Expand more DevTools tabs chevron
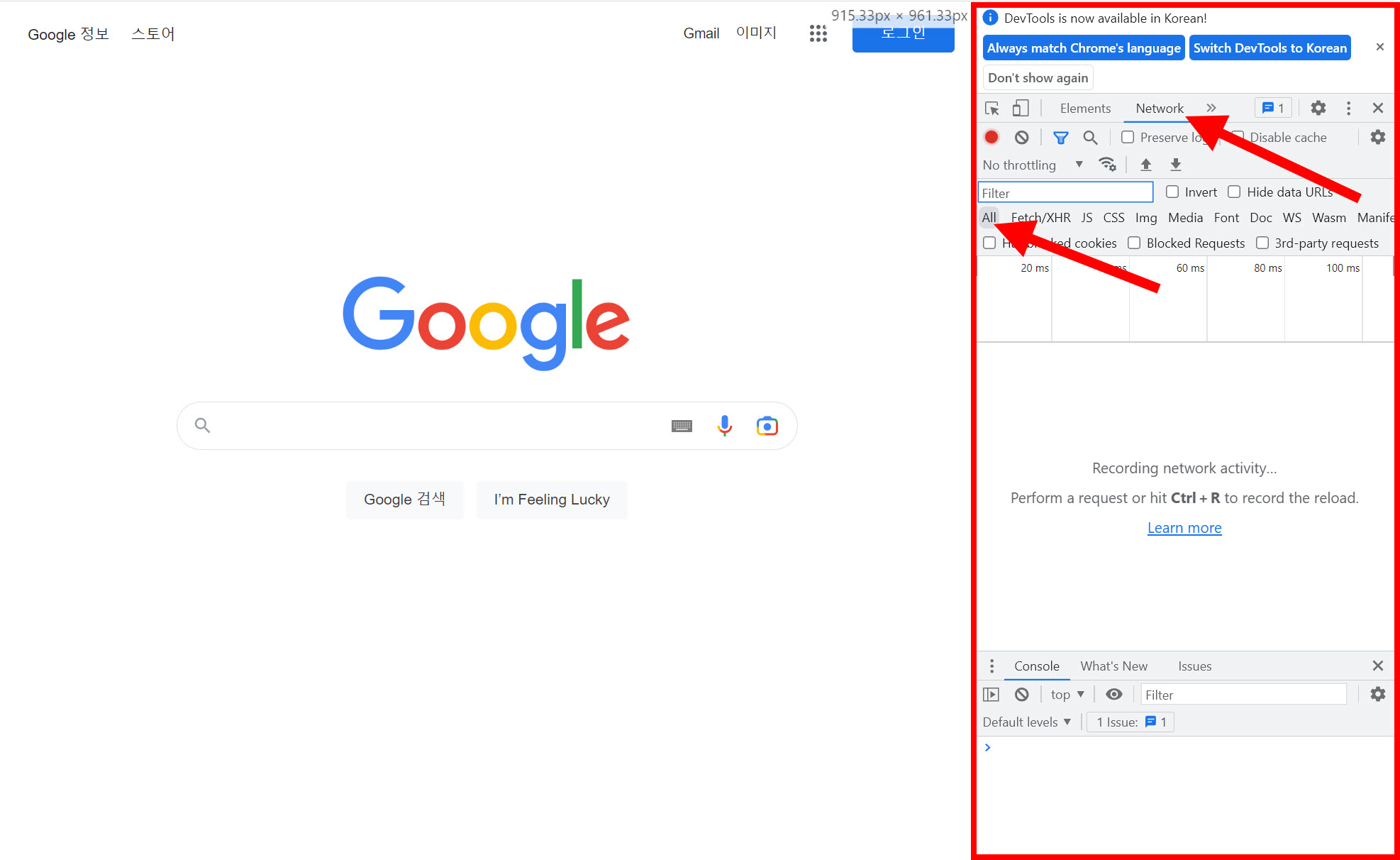 (x=1211, y=108)
